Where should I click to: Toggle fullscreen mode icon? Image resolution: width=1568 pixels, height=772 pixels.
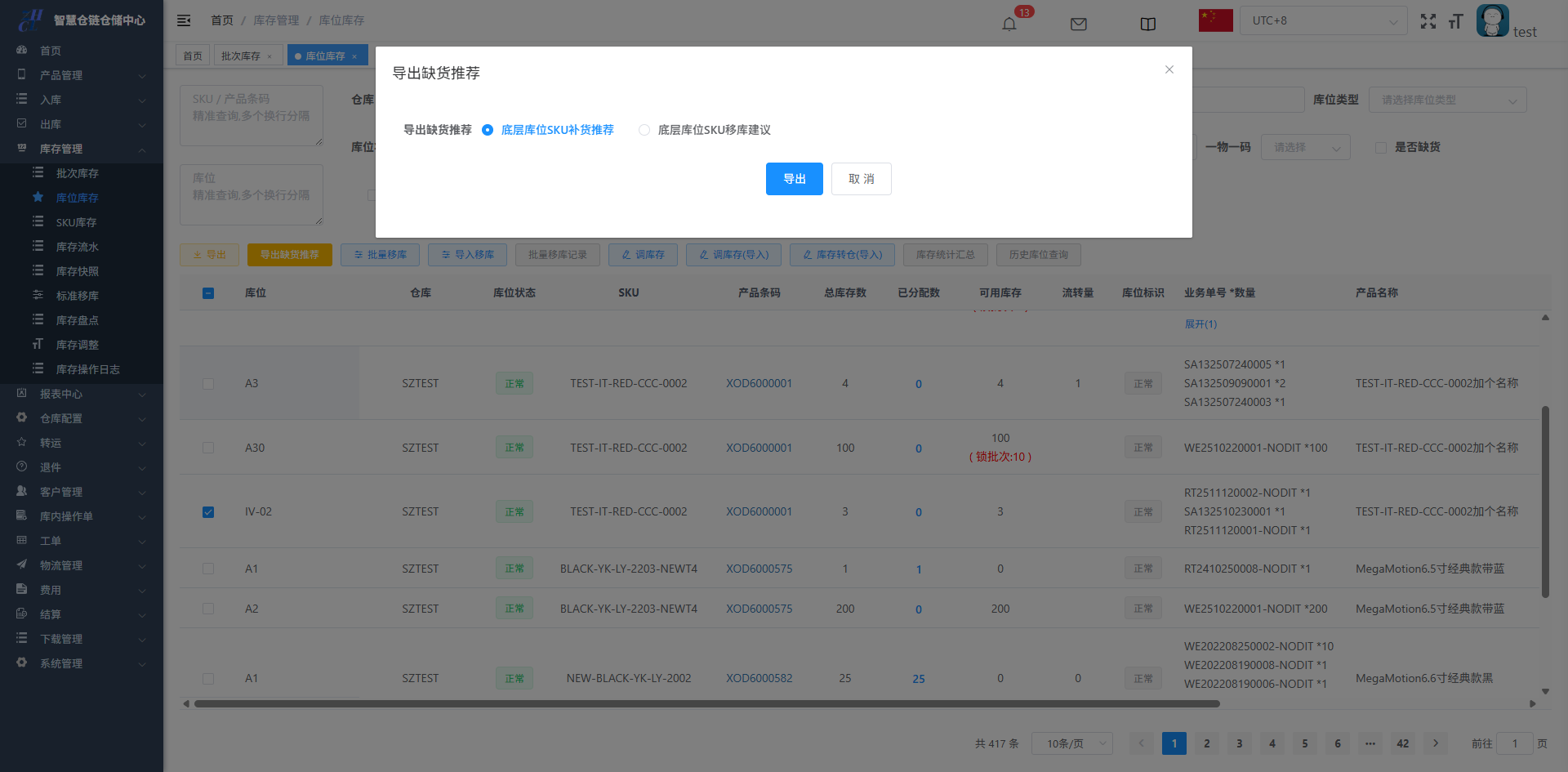coord(1428,21)
